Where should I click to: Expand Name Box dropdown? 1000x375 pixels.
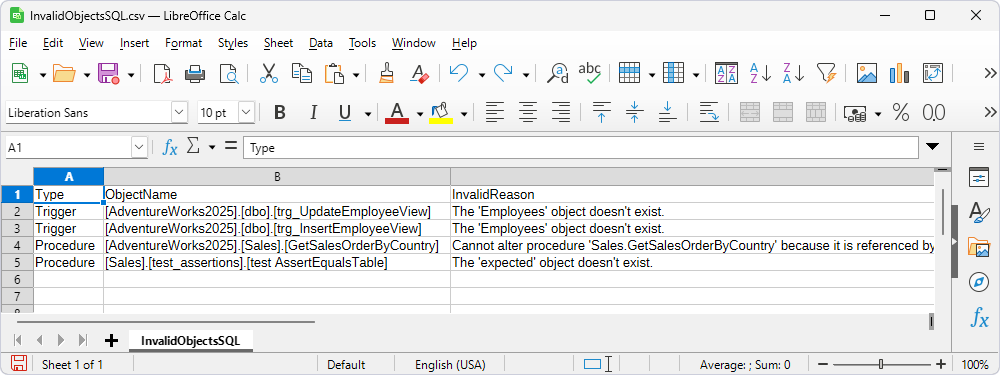click(140, 147)
